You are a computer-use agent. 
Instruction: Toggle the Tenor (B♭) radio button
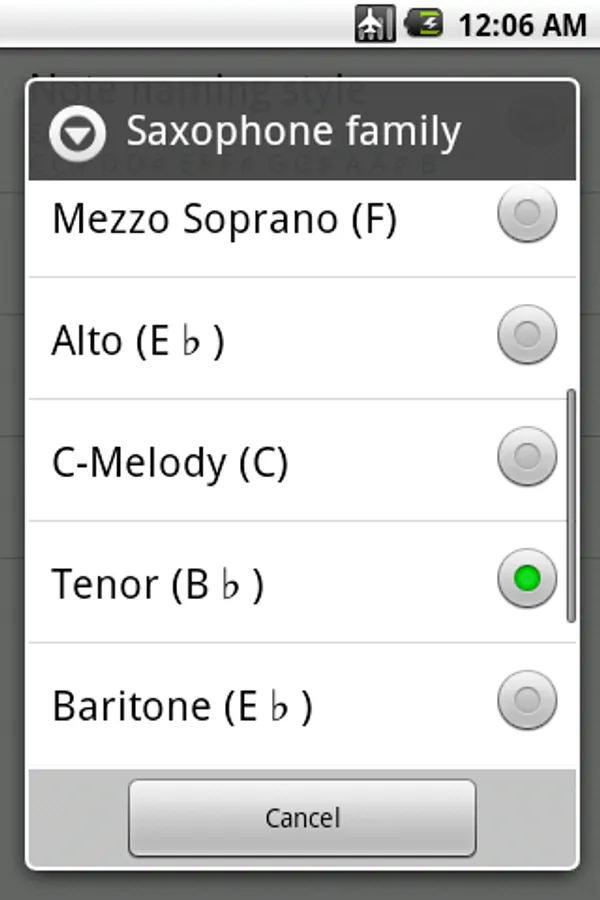[527, 578]
